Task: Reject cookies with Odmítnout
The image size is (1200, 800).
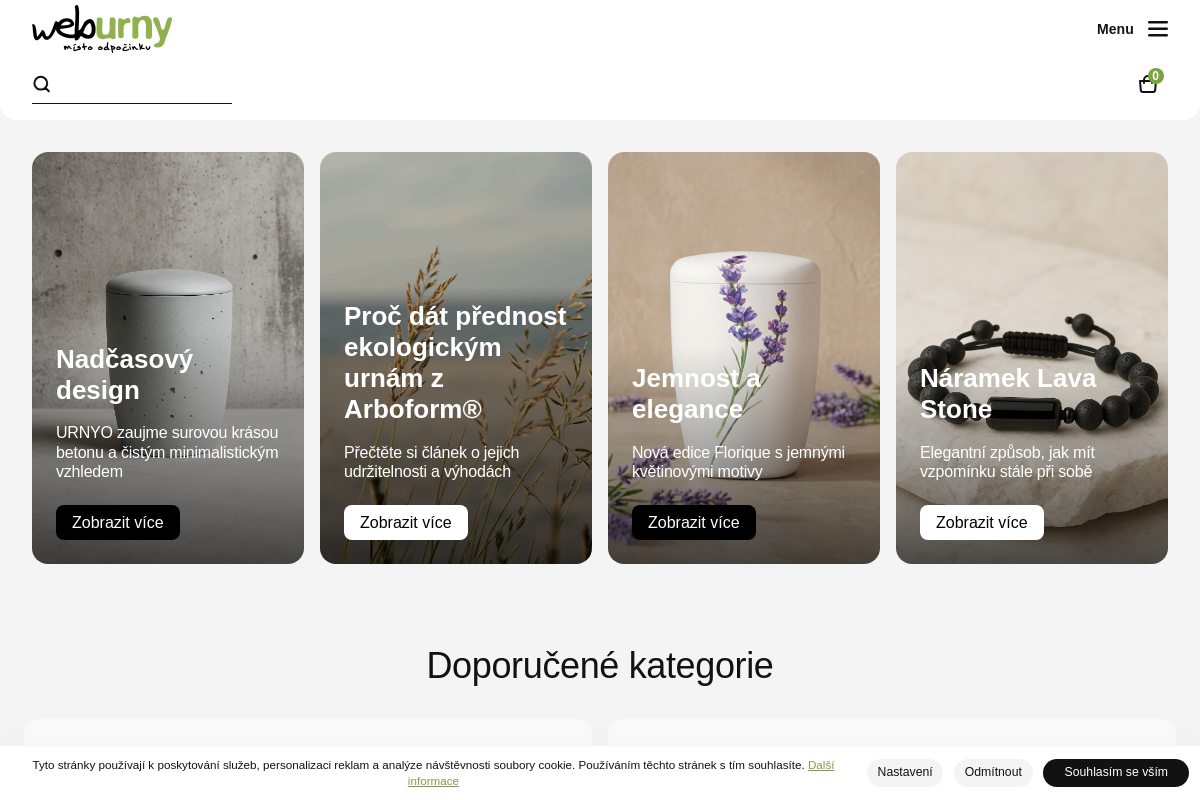Action: [x=993, y=772]
